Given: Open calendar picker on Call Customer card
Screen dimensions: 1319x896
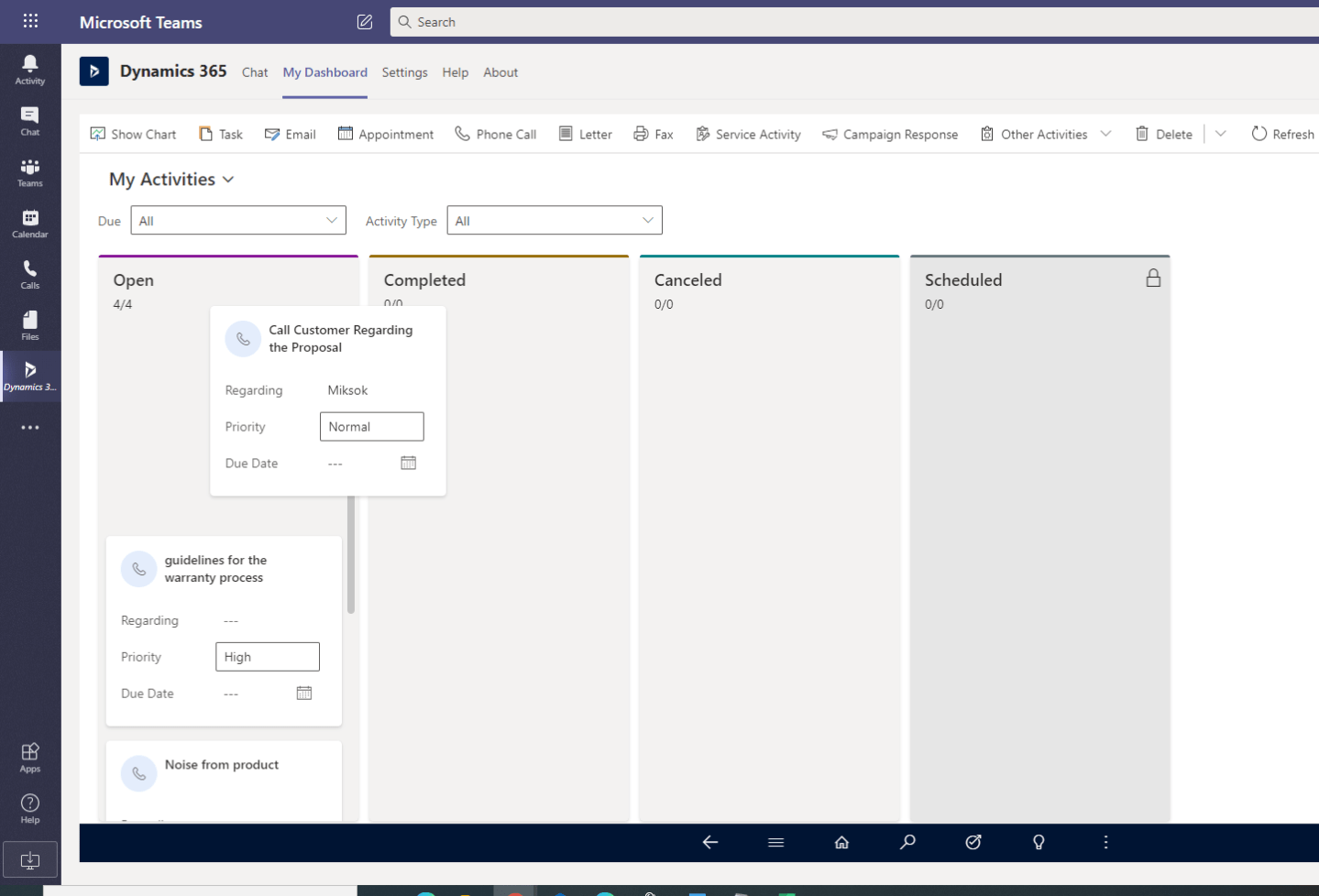Looking at the screenshot, I should [x=408, y=464].
